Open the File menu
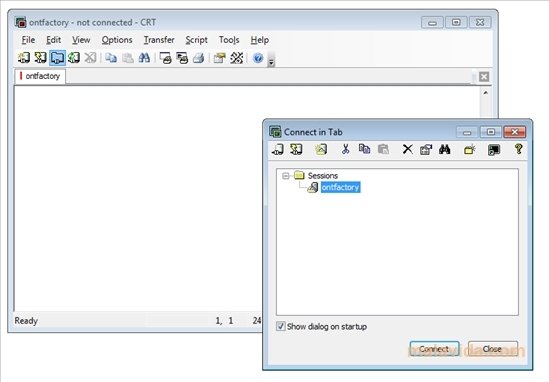 pyautogui.click(x=28, y=40)
